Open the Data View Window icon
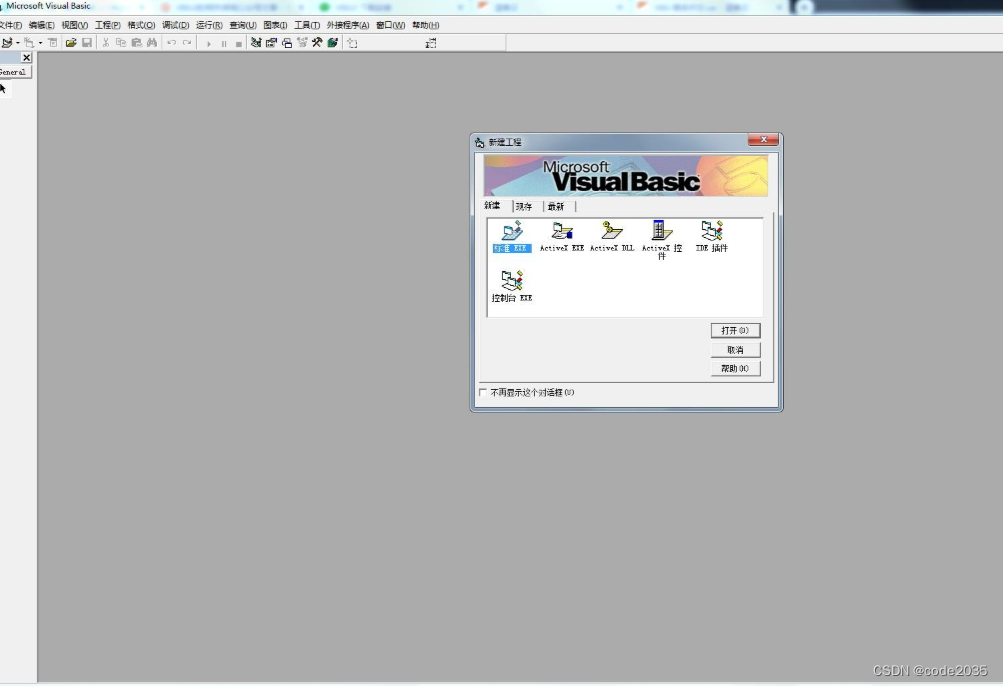 point(333,43)
